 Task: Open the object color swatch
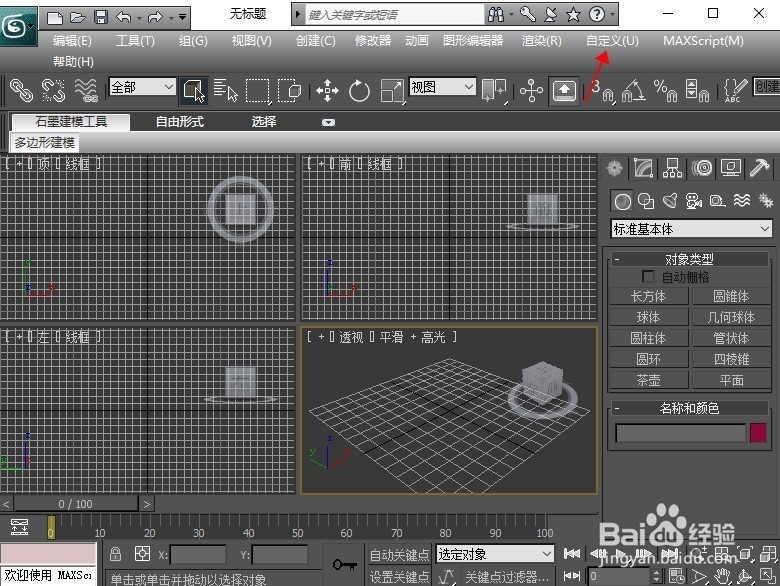click(758, 433)
